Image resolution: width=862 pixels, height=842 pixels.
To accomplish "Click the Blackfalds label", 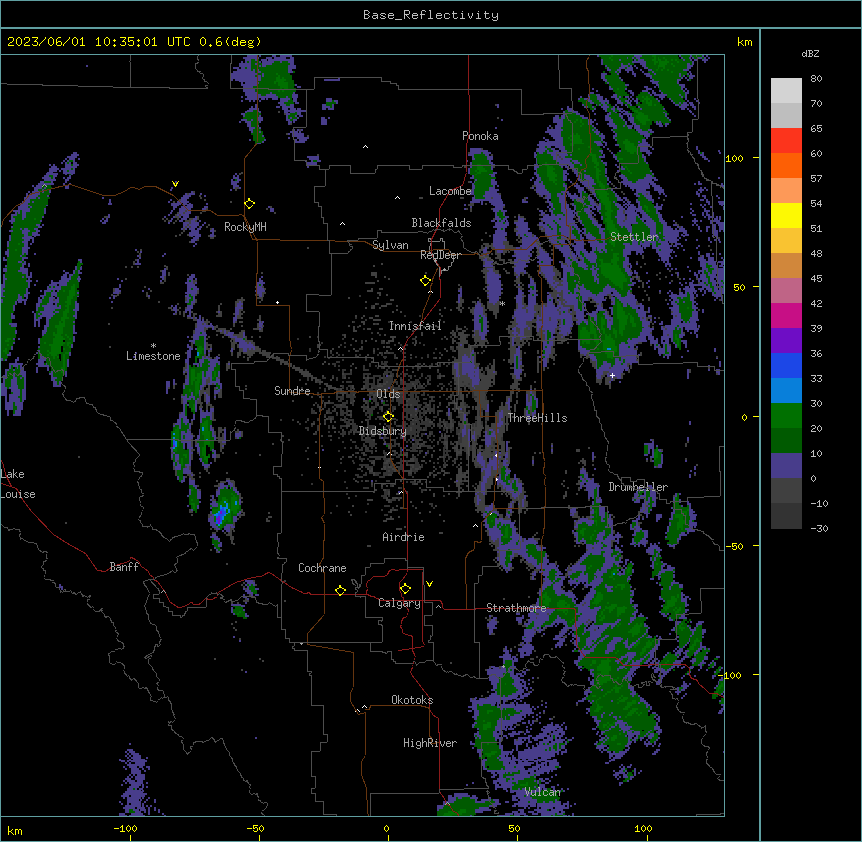I will [x=441, y=223].
